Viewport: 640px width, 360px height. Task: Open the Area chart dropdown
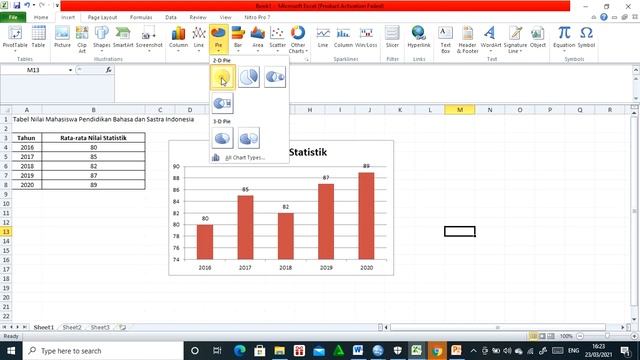click(258, 39)
